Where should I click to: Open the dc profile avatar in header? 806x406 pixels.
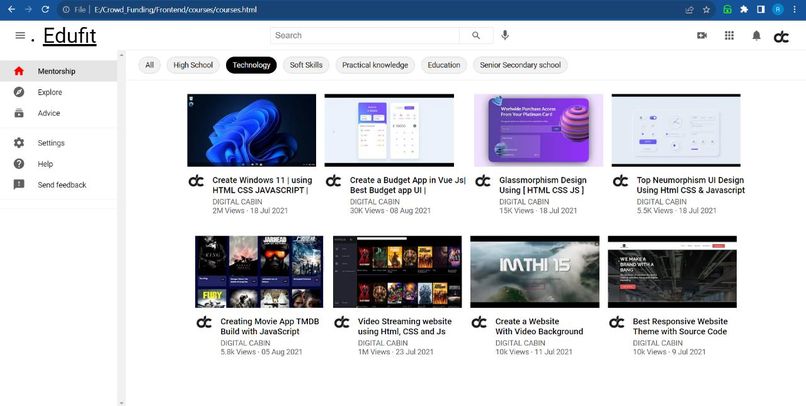click(781, 36)
